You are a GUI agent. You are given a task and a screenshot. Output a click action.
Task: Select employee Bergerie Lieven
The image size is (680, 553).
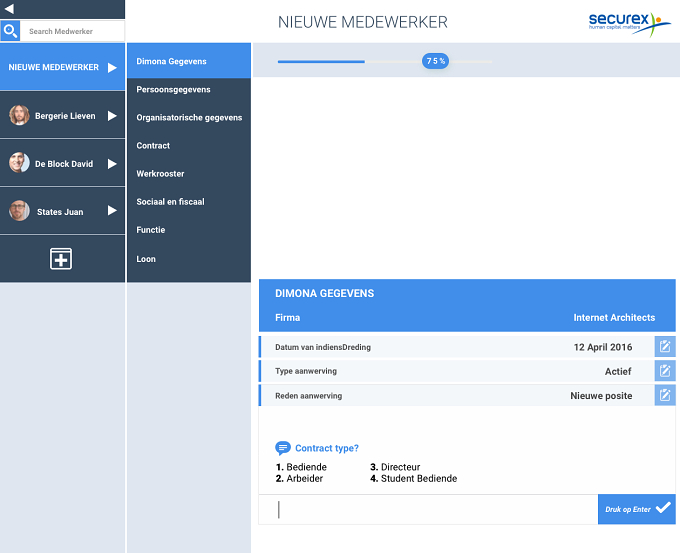point(62,115)
